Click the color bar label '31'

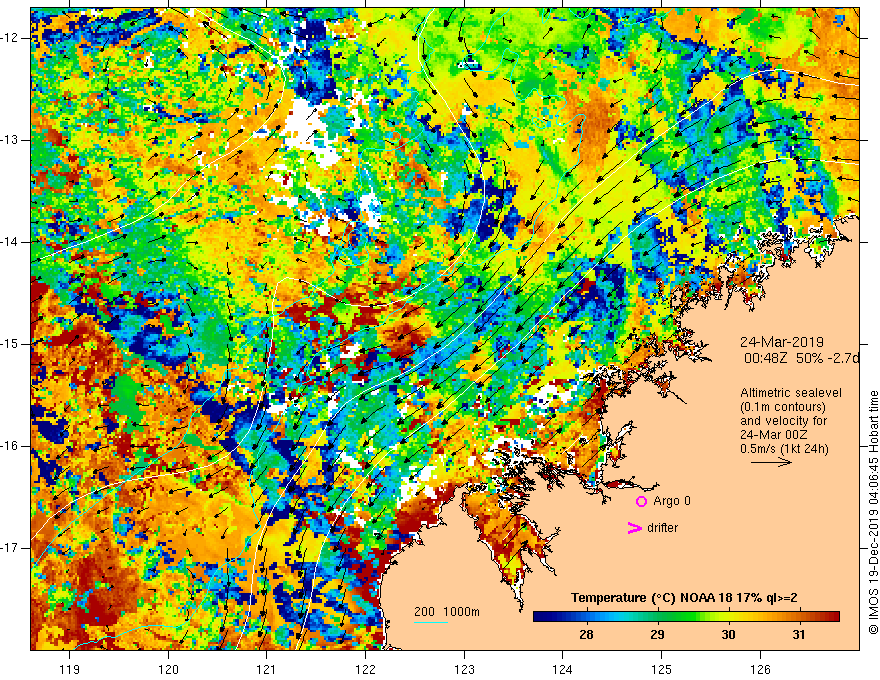(799, 635)
